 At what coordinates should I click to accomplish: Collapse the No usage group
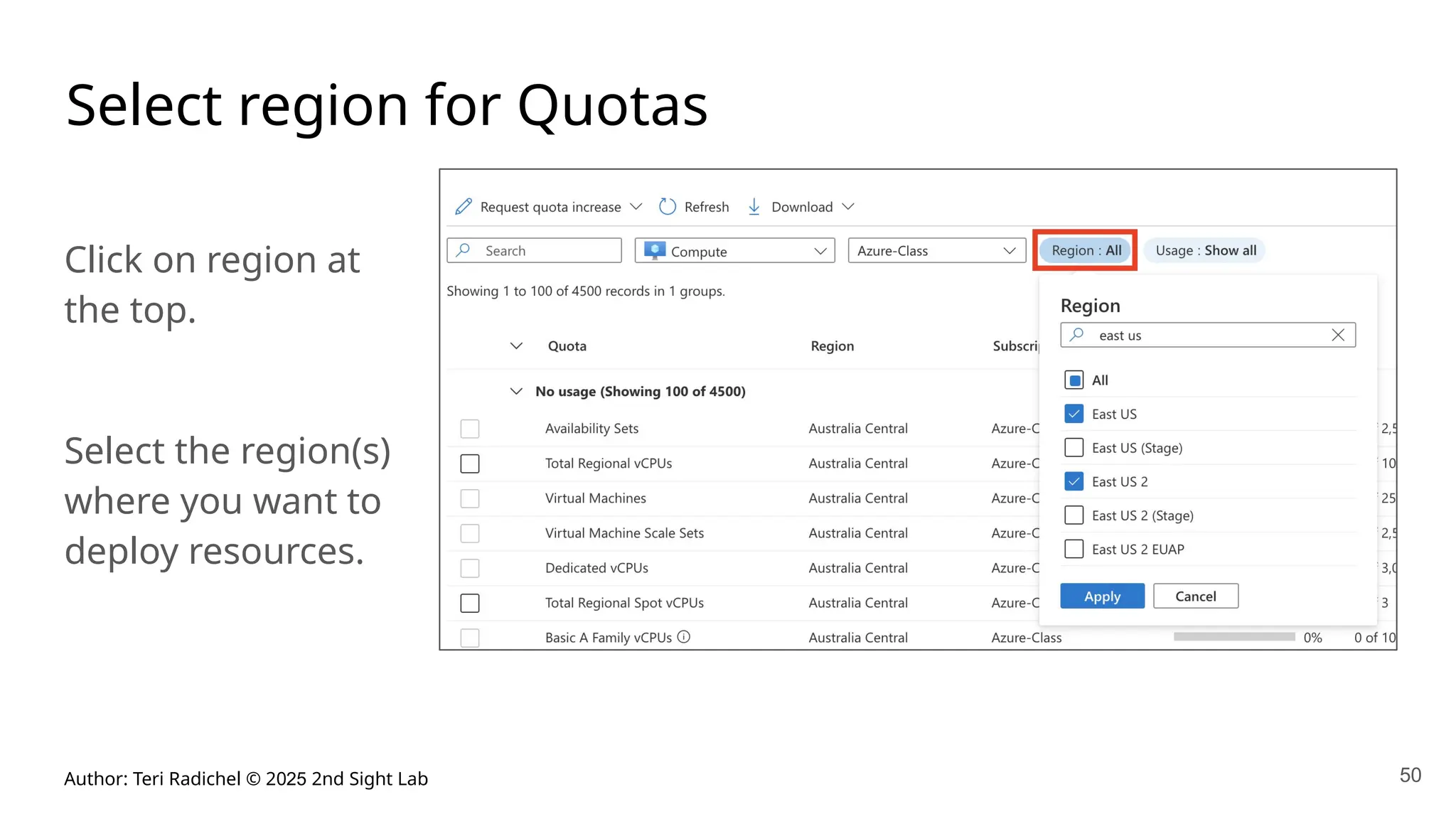pyautogui.click(x=517, y=392)
